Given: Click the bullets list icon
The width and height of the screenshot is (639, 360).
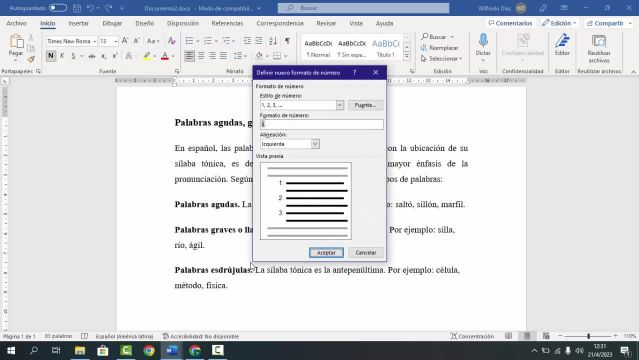Looking at the screenshot, I should [x=189, y=41].
